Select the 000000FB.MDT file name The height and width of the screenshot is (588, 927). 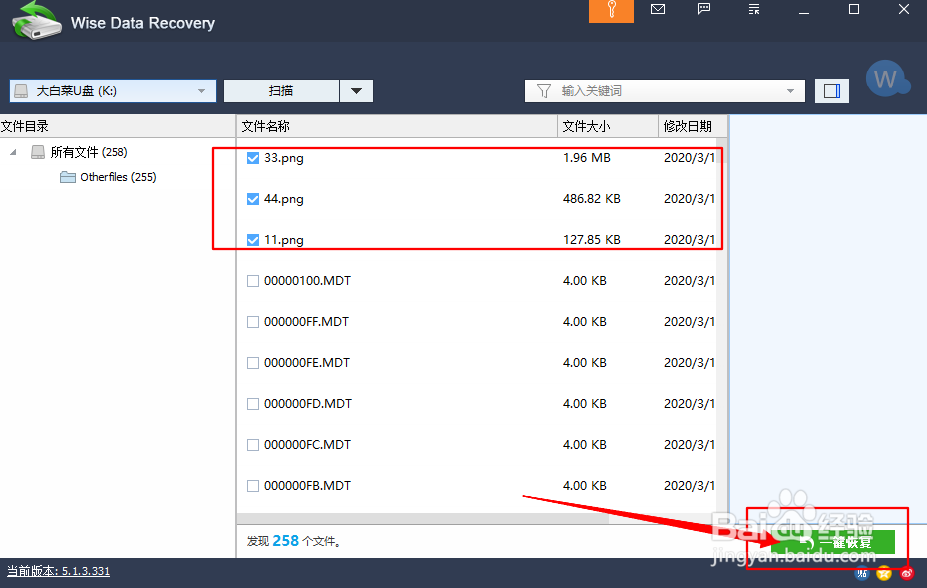click(307, 486)
